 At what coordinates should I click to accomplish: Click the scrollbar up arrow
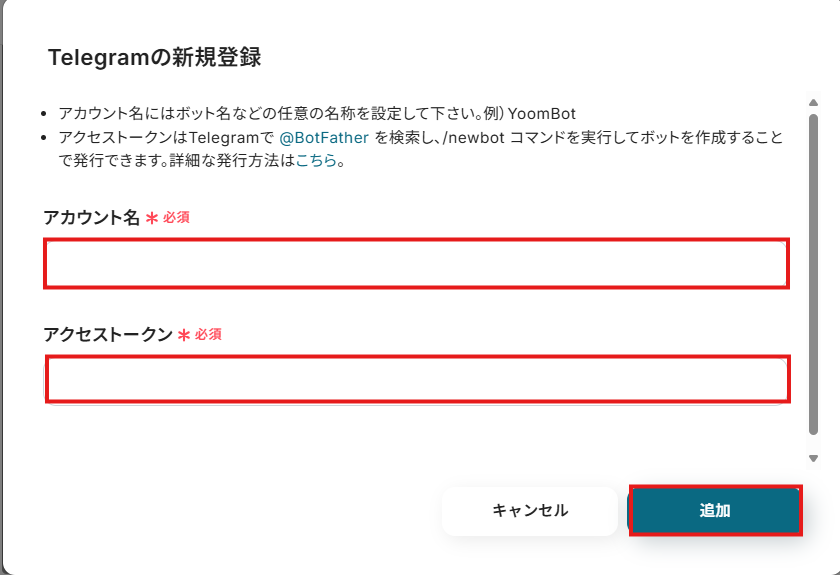(813, 102)
